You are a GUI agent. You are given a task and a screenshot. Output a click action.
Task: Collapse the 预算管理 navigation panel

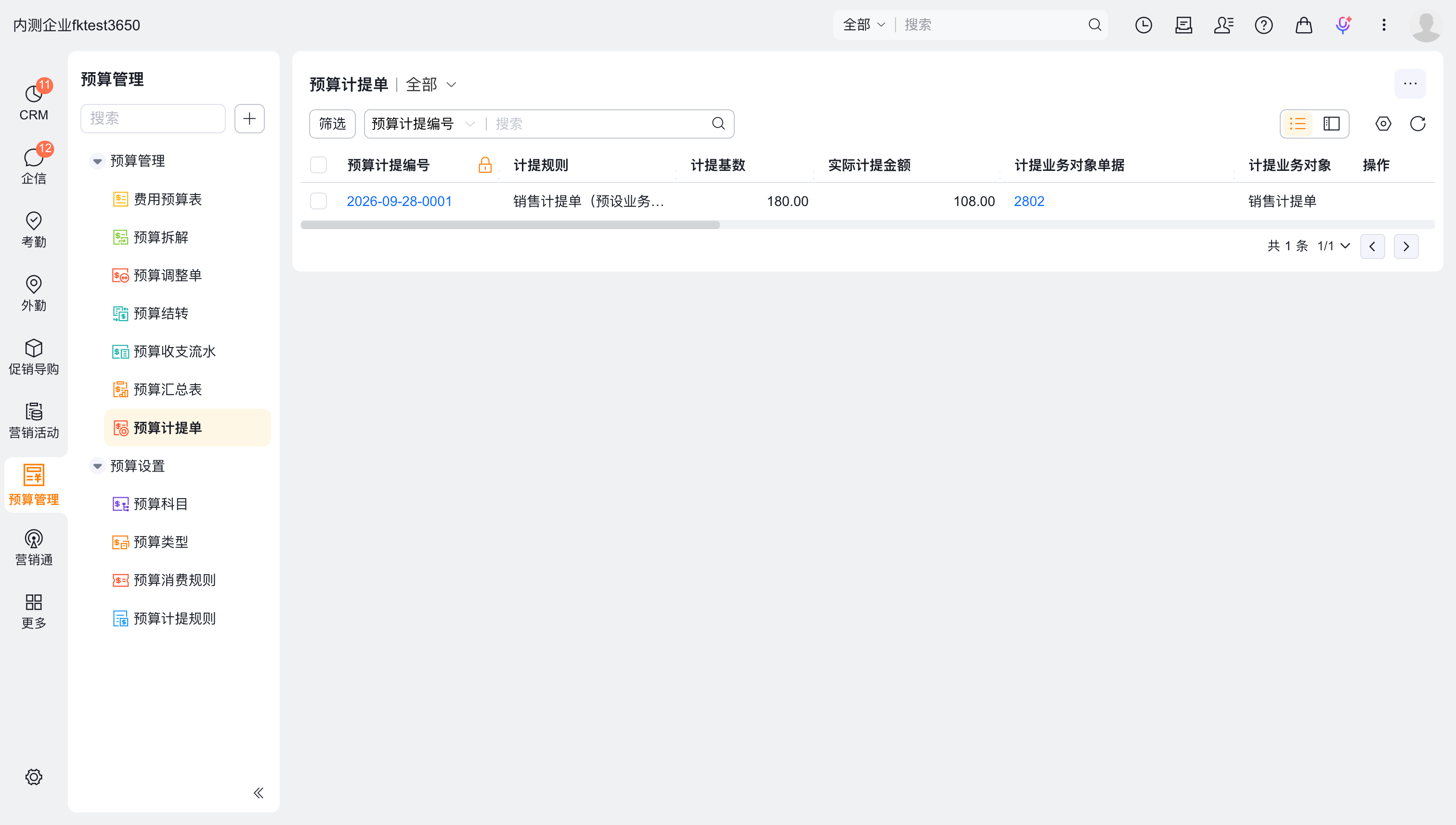coord(259,793)
